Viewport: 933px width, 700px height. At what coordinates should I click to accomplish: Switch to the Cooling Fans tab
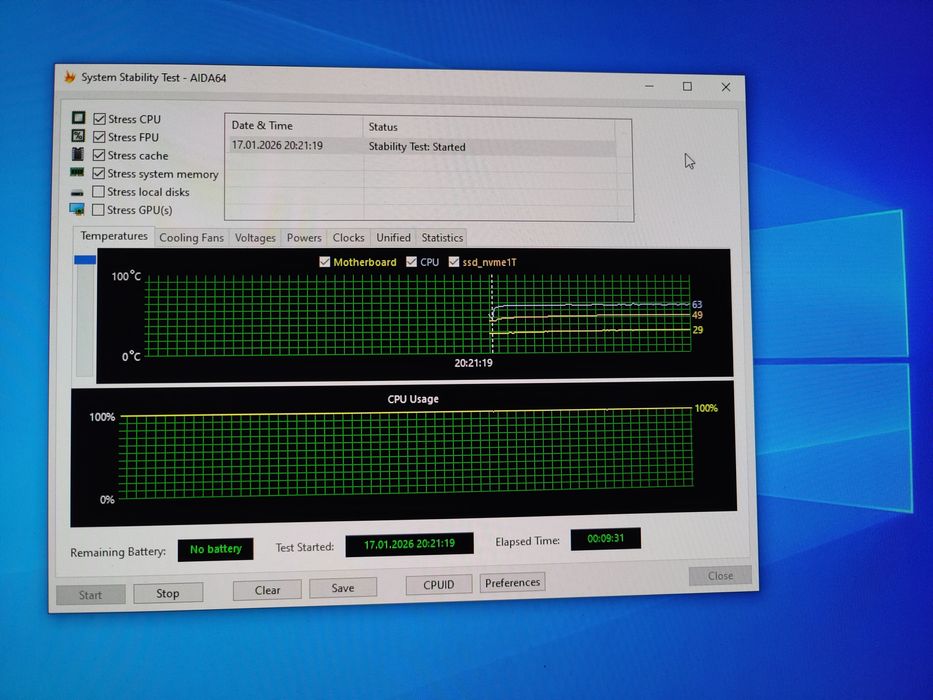coord(192,238)
